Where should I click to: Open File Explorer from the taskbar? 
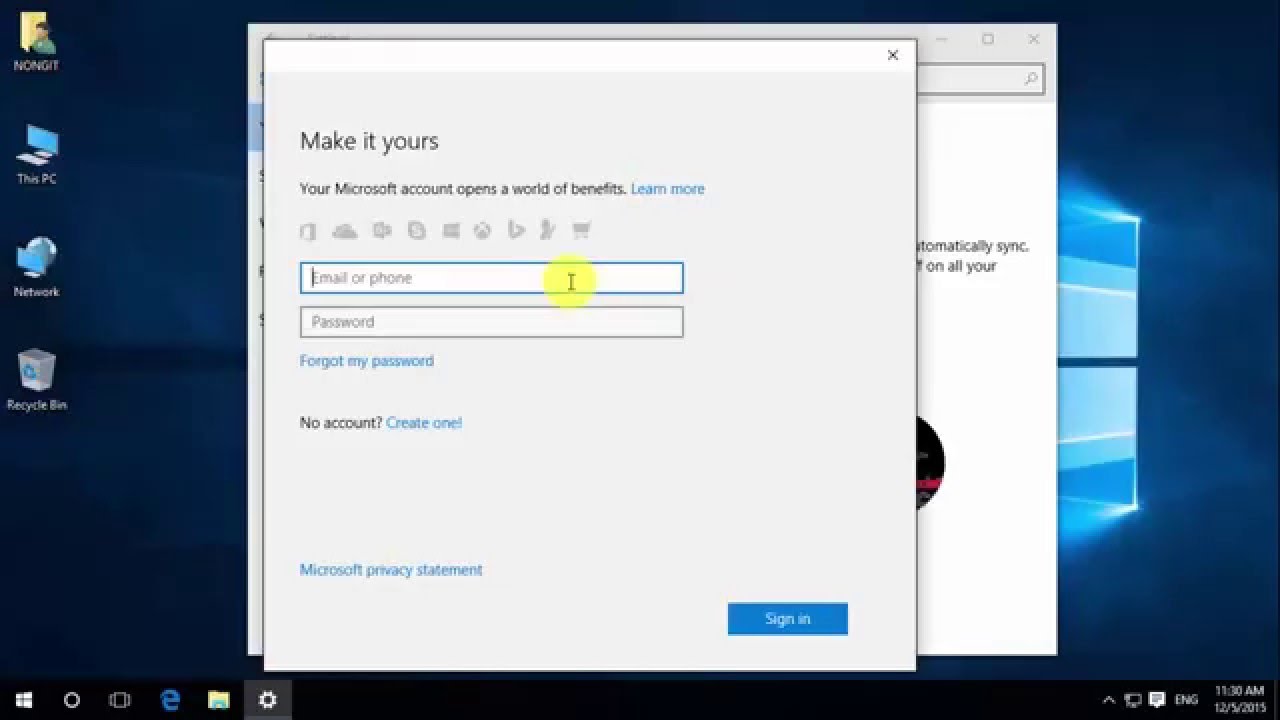pos(218,700)
